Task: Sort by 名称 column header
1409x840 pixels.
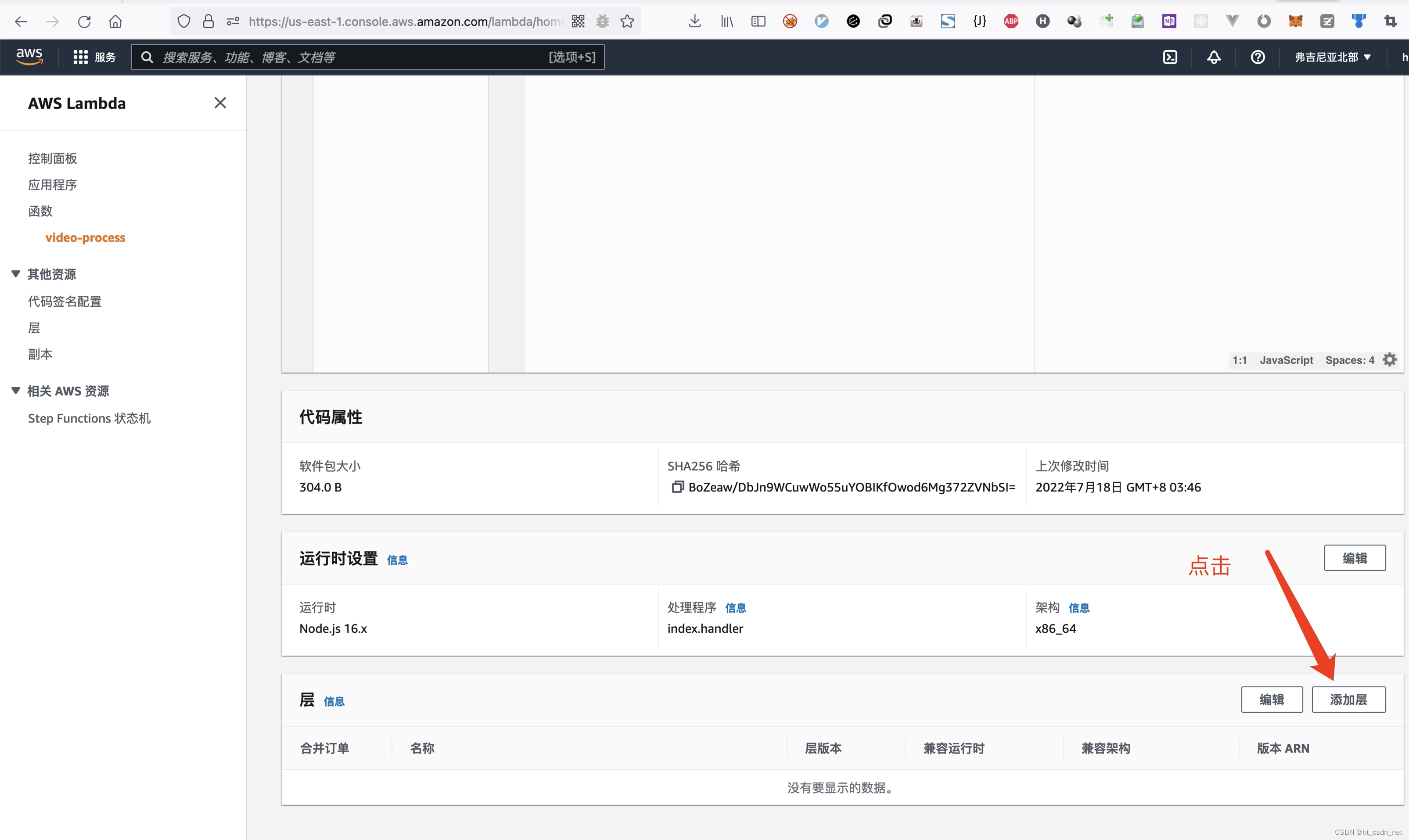Action: 422,748
